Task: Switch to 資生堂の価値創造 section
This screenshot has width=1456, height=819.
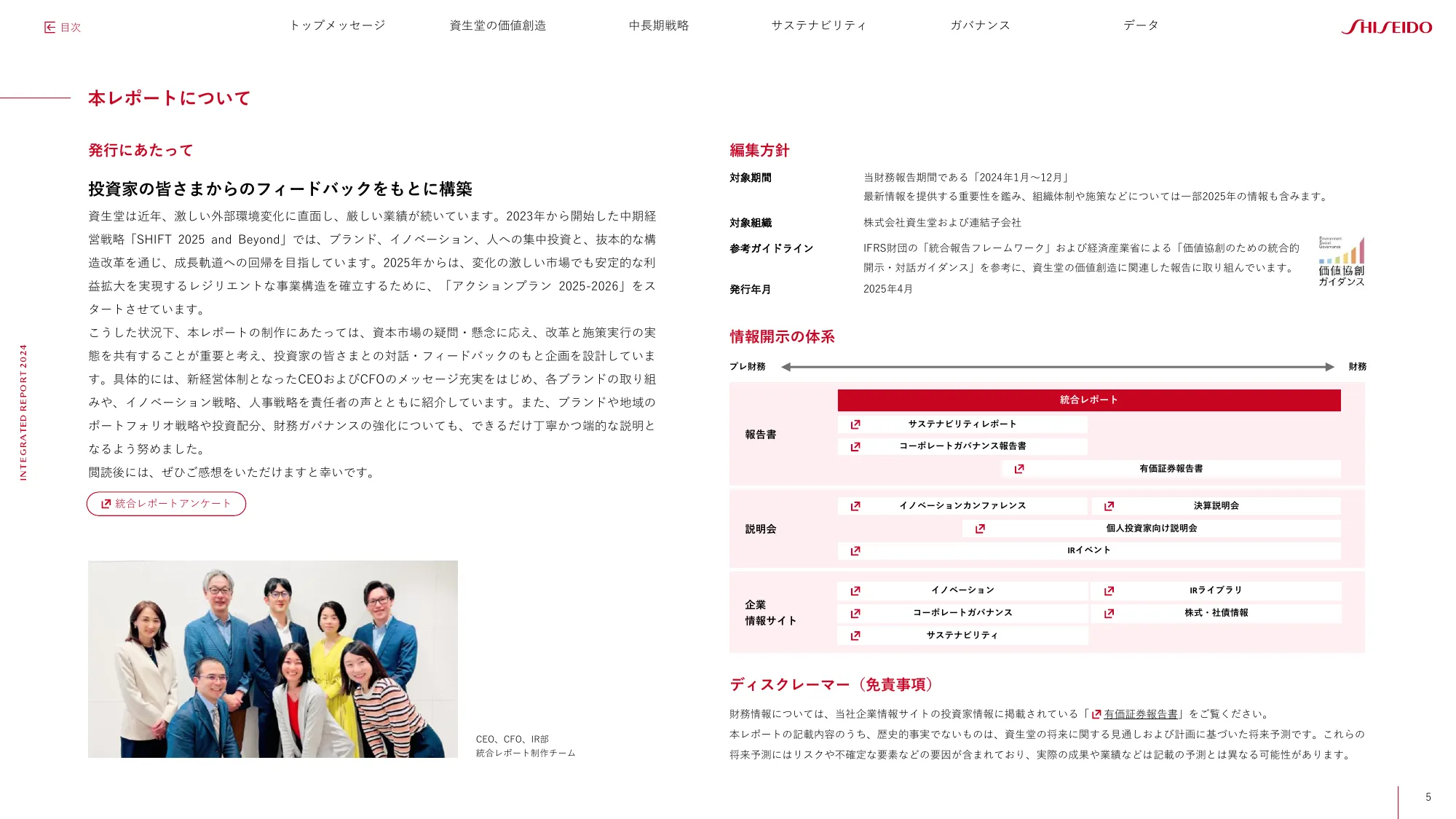Action: 497,25
